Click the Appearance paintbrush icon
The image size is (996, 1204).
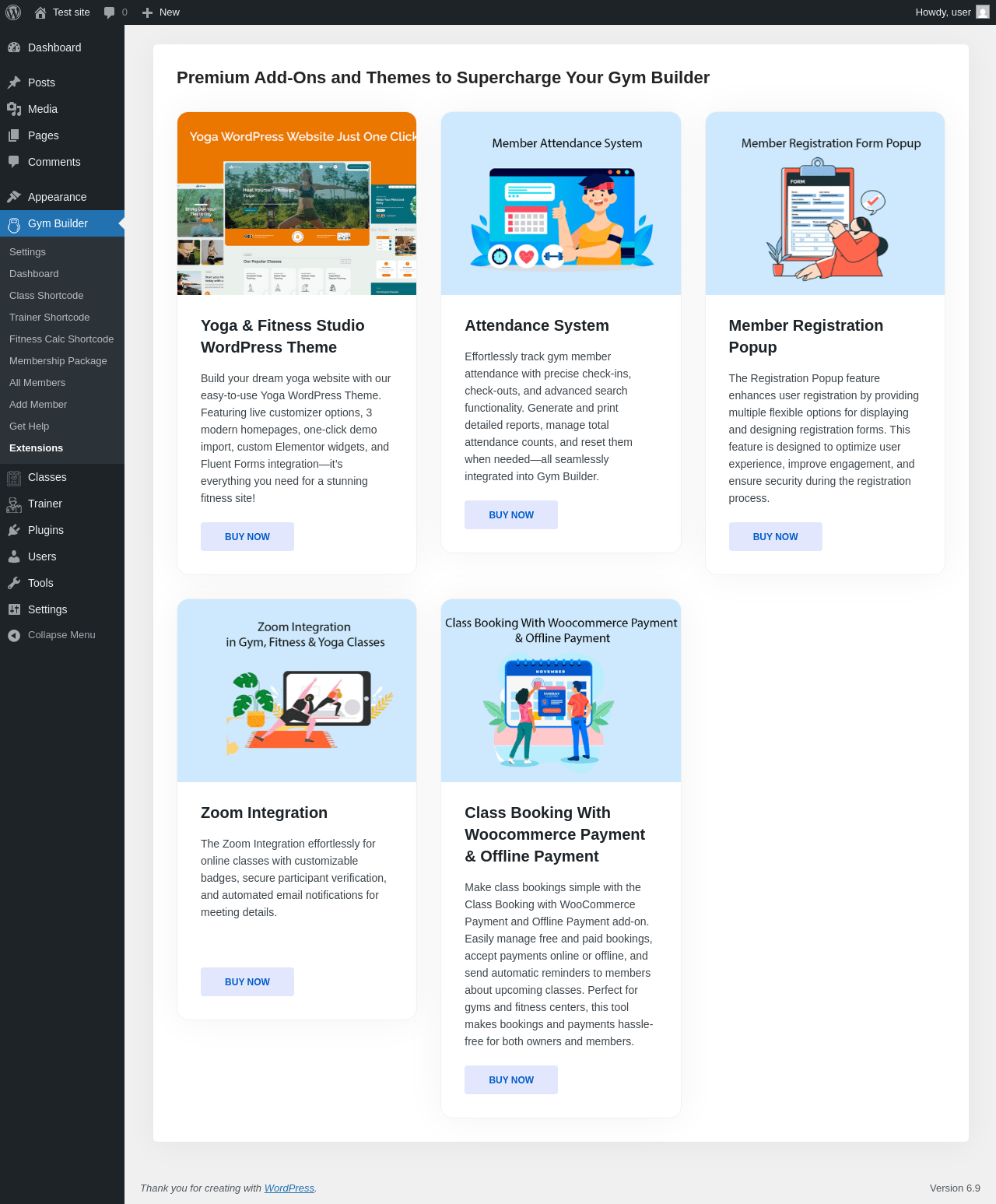coord(14,197)
